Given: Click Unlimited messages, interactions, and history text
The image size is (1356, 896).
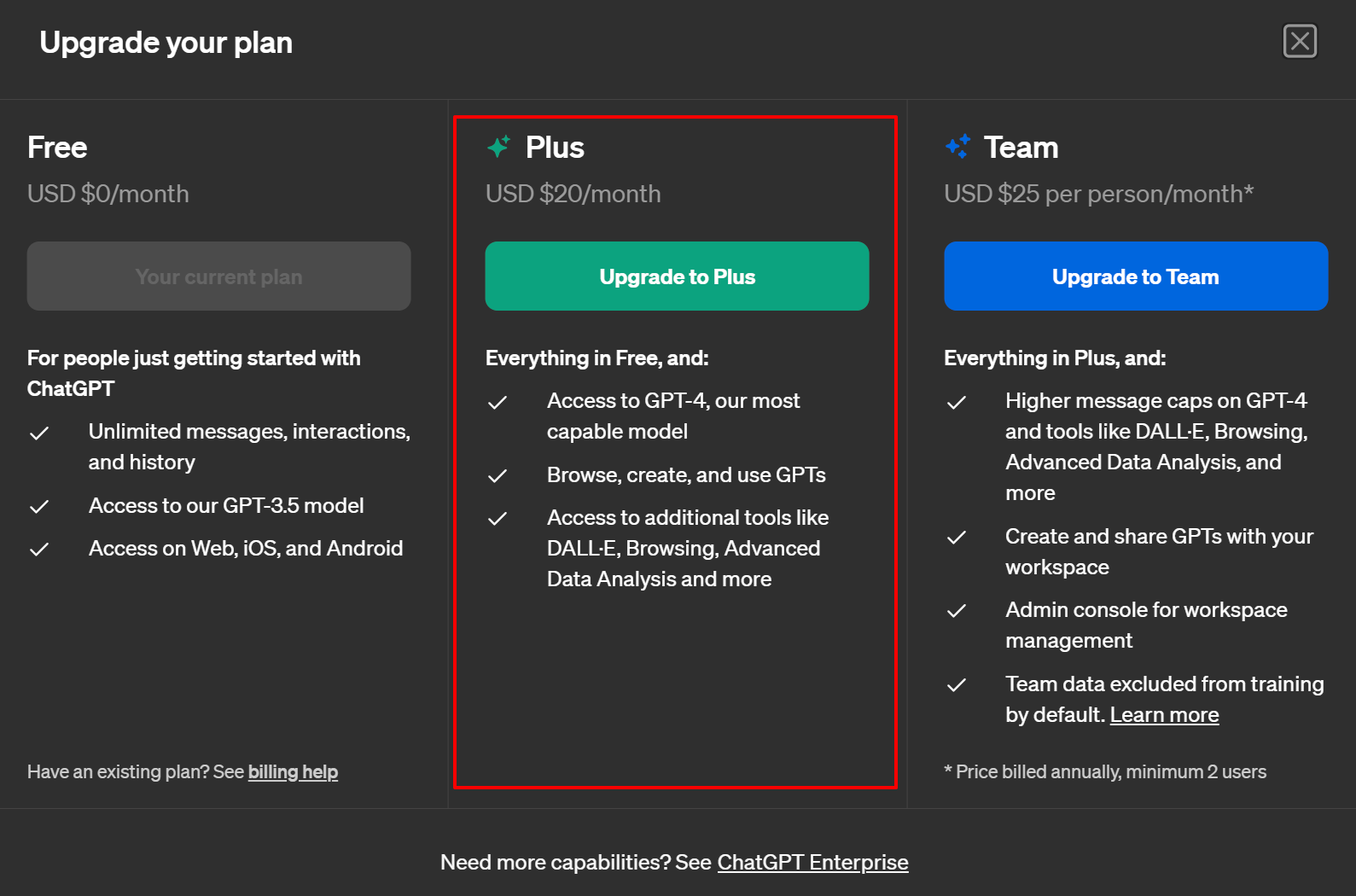Looking at the screenshot, I should pyautogui.click(x=249, y=446).
